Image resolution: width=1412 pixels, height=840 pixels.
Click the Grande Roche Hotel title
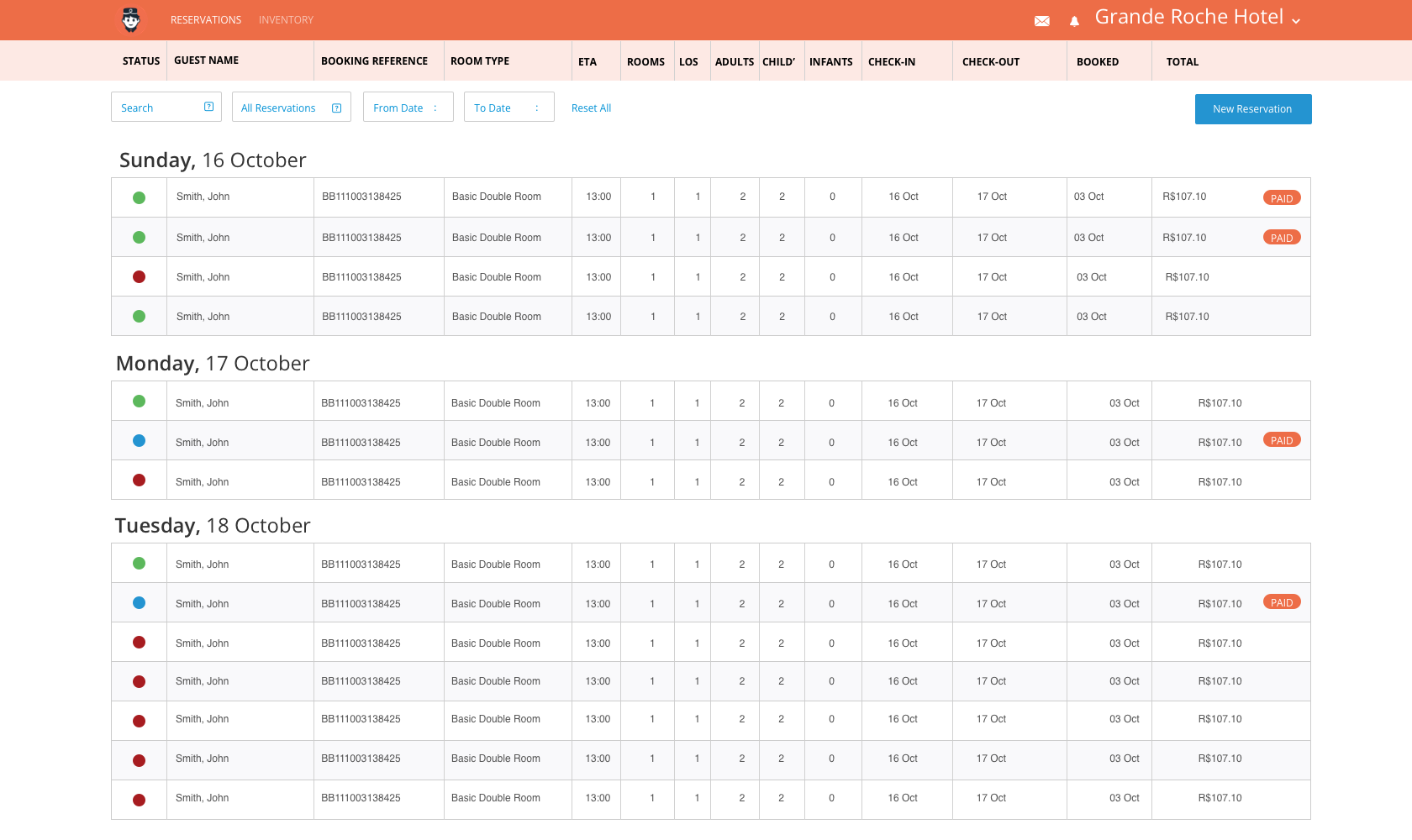click(x=1188, y=17)
